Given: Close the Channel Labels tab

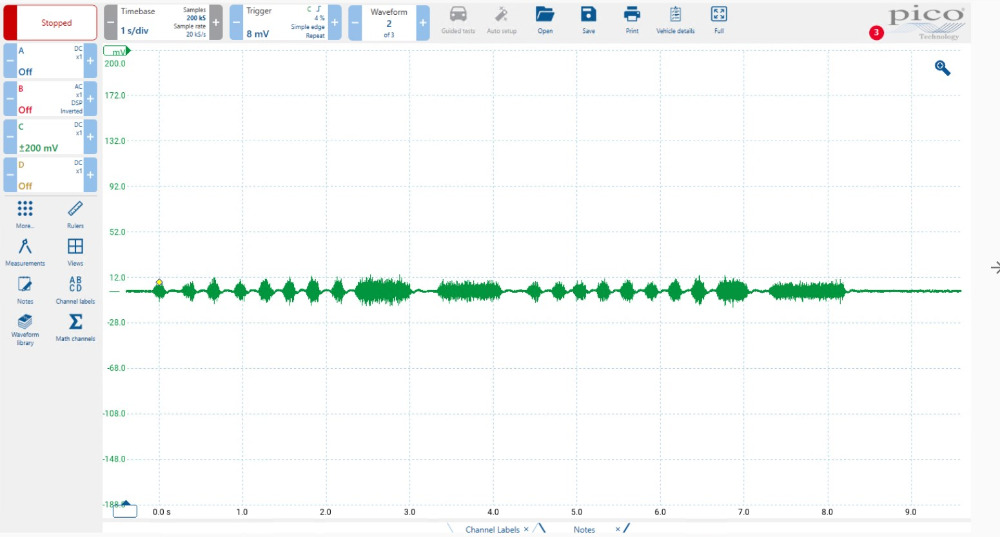Looking at the screenshot, I should point(526,529).
